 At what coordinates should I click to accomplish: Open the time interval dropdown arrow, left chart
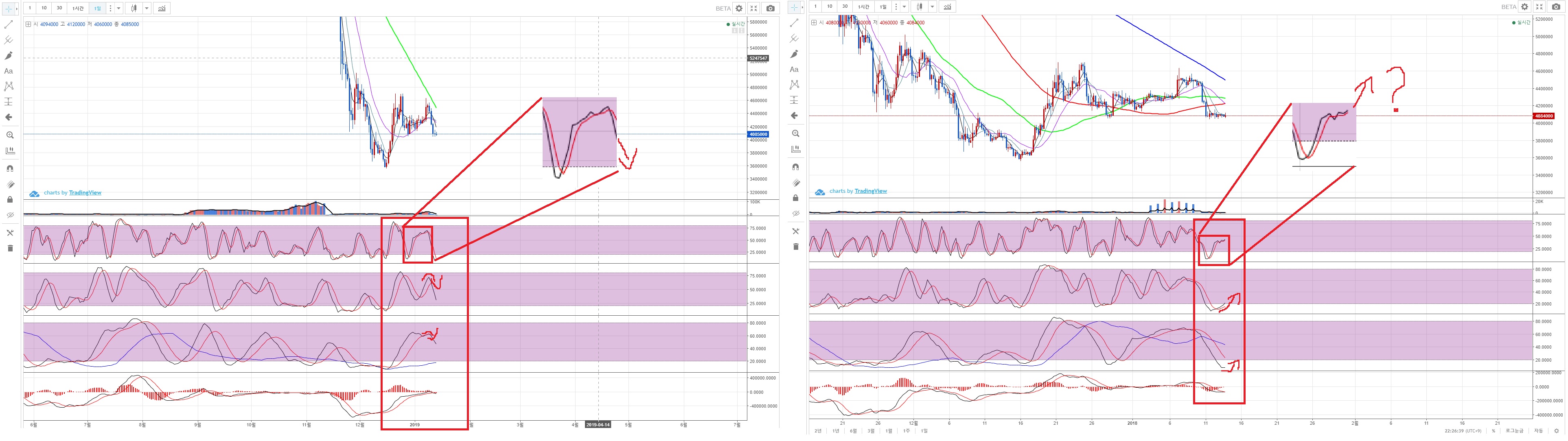coord(119,9)
